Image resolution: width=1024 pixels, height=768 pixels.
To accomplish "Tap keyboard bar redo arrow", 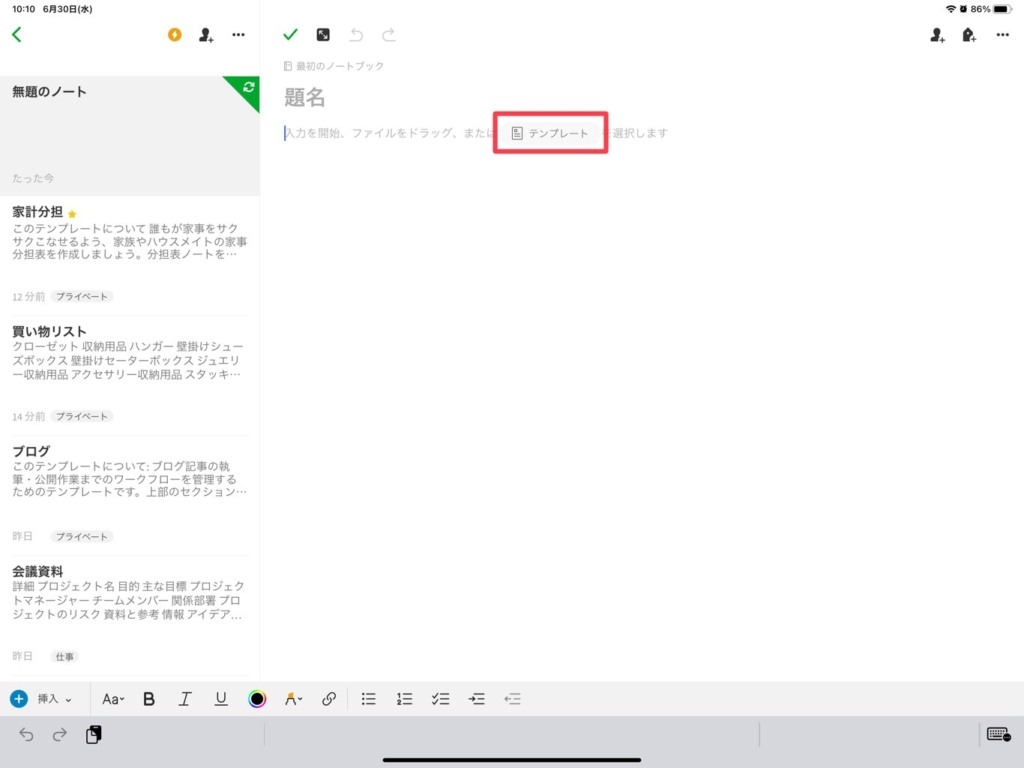I will (59, 735).
